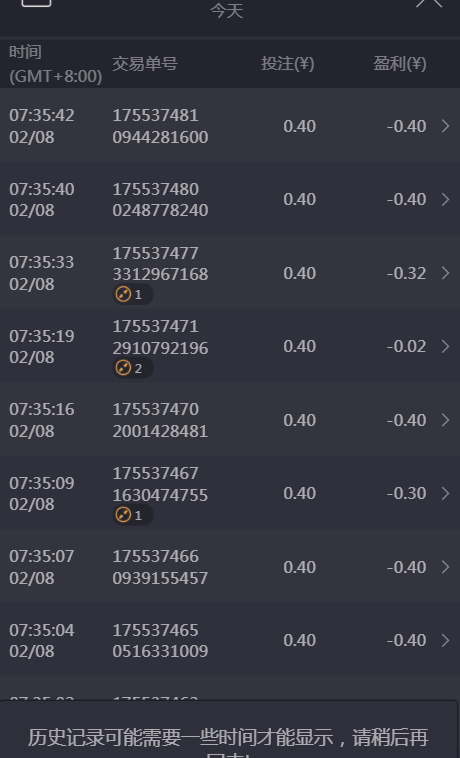
Task: Click the 投注(¥) column header
Action: pyautogui.click(x=288, y=64)
